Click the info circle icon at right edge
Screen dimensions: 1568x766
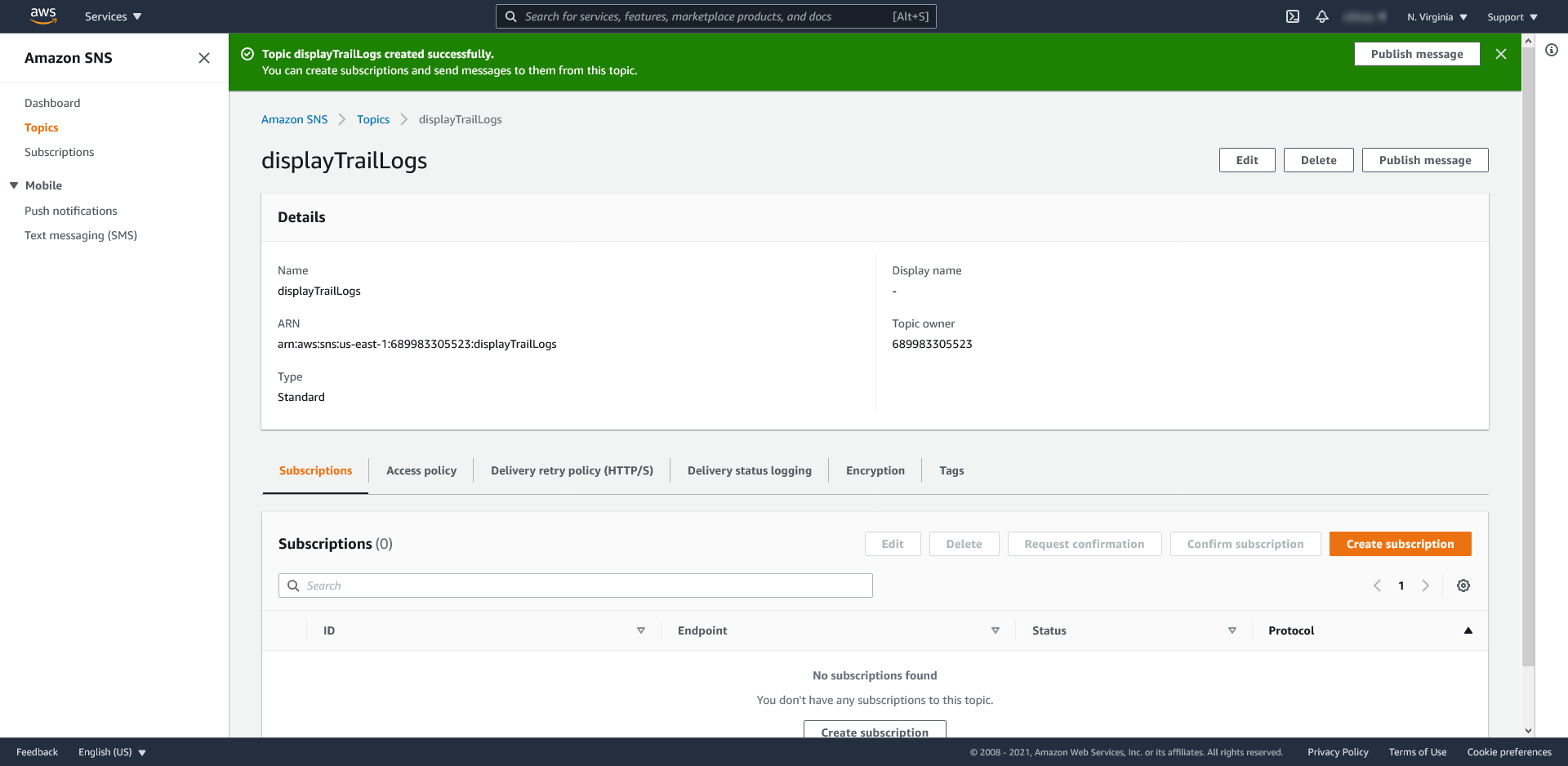[1552, 50]
